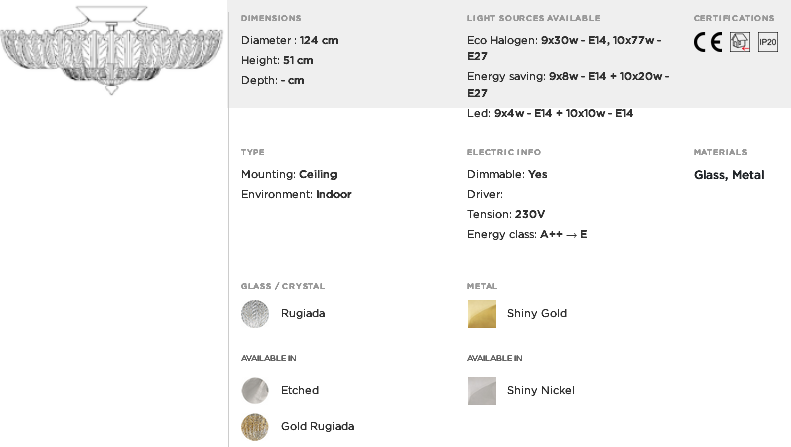Viewport: 791px width, 447px height.
Task: Choose the Gold Rugiada glass swatch
Action: (x=255, y=427)
